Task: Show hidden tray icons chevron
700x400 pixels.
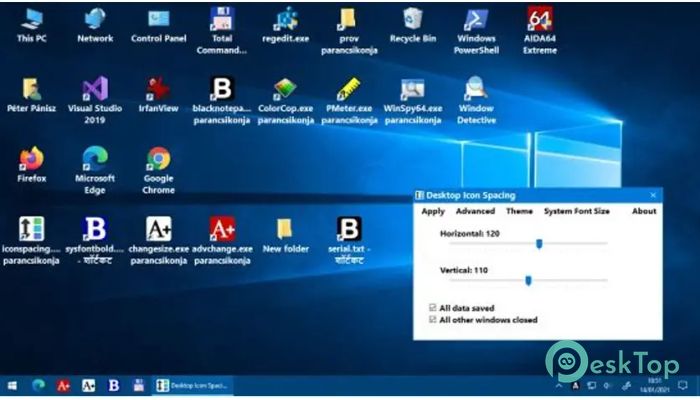Action: pyautogui.click(x=559, y=385)
